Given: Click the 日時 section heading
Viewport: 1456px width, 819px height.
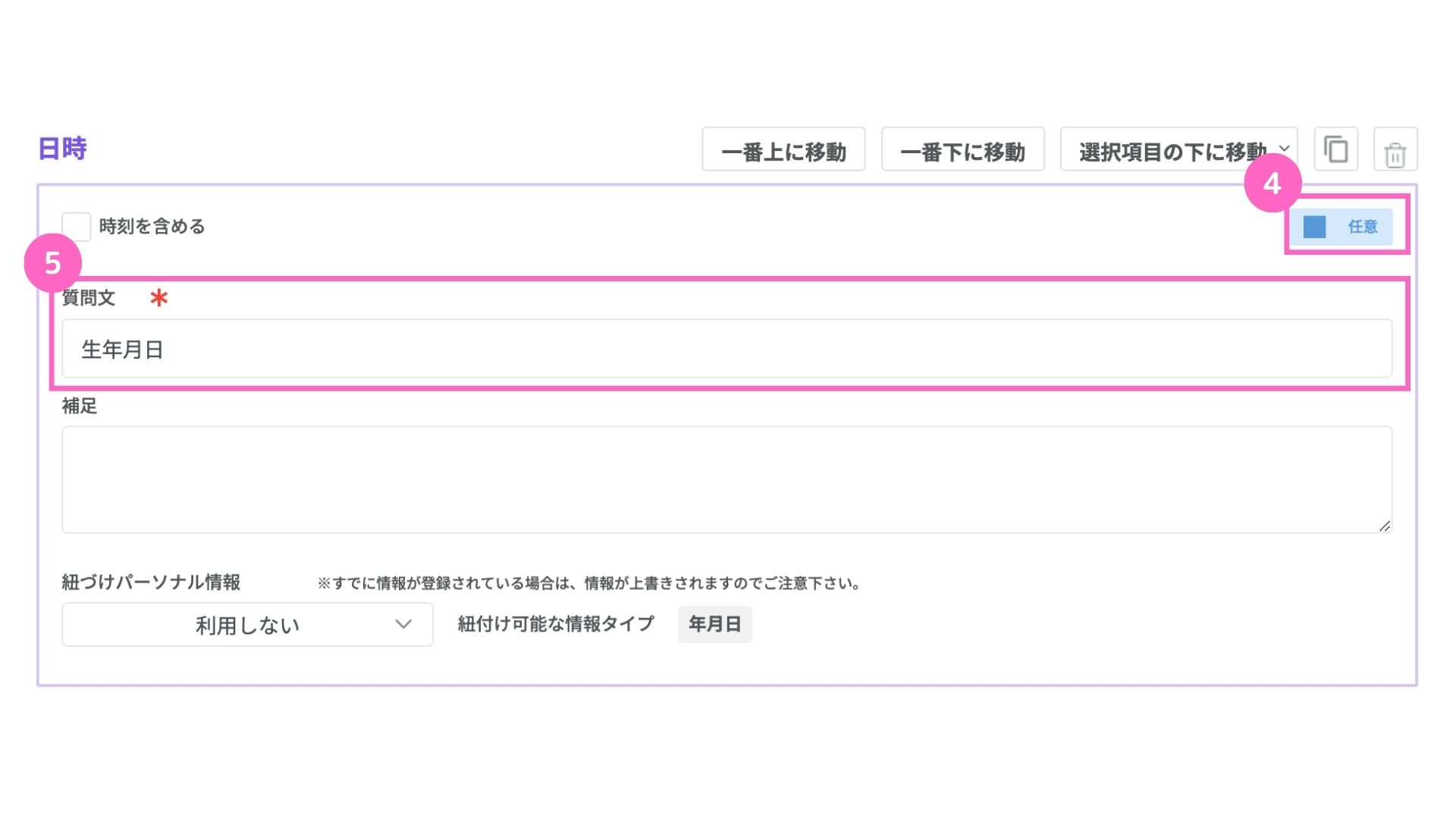Looking at the screenshot, I should point(62,149).
